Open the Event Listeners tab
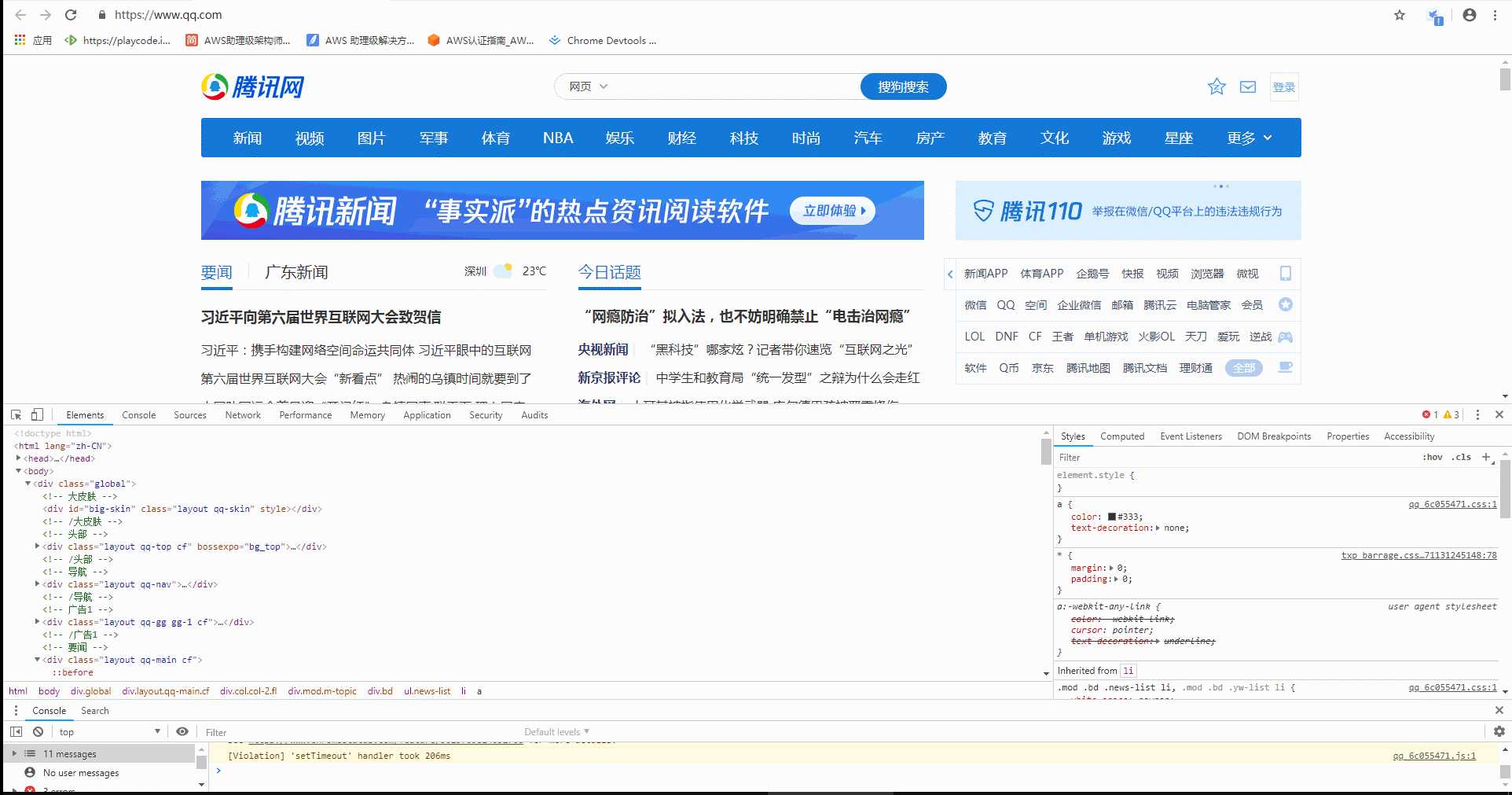1512x795 pixels. point(1191,436)
